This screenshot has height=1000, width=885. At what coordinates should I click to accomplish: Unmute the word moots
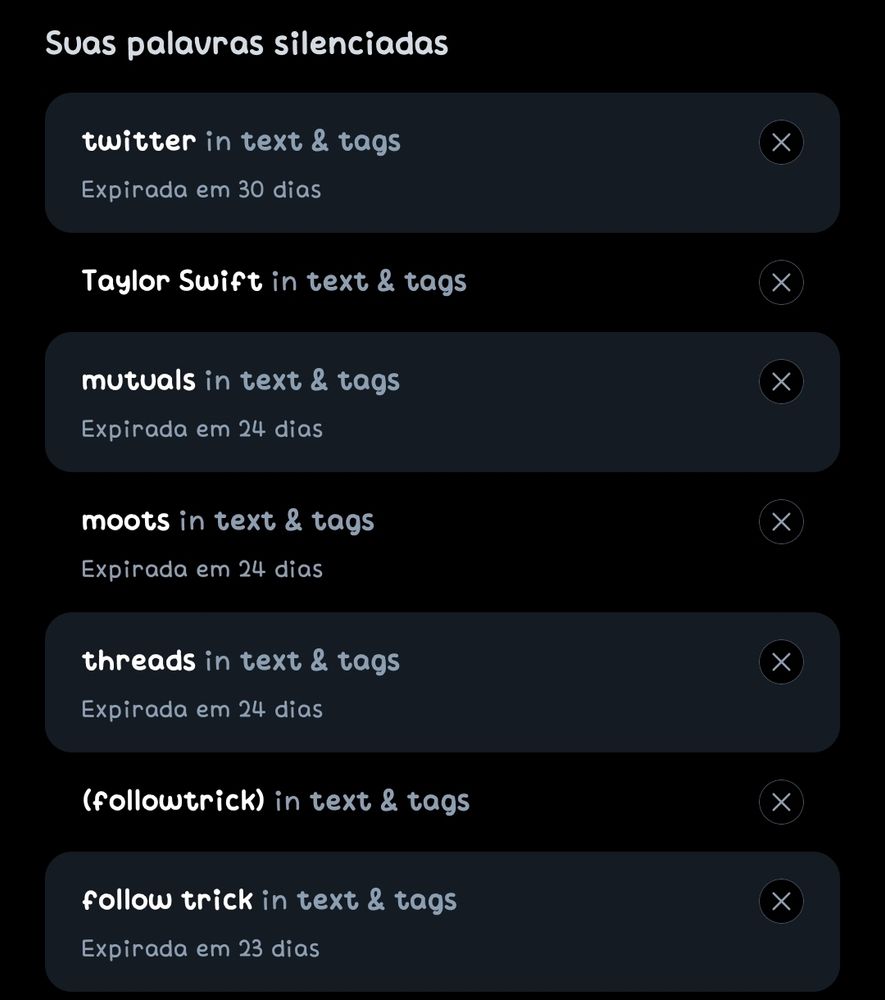coord(781,522)
